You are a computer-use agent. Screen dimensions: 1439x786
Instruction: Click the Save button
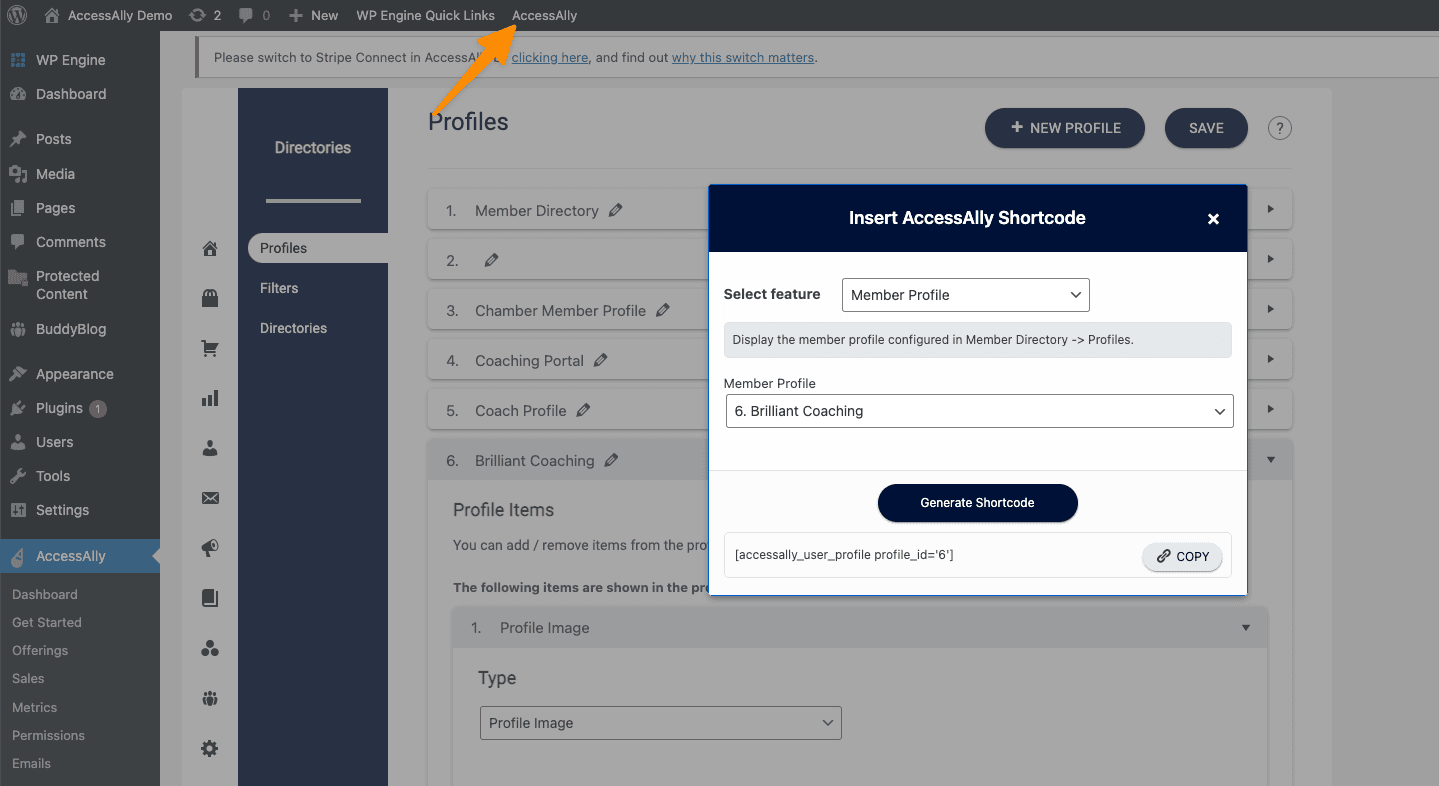[1206, 128]
